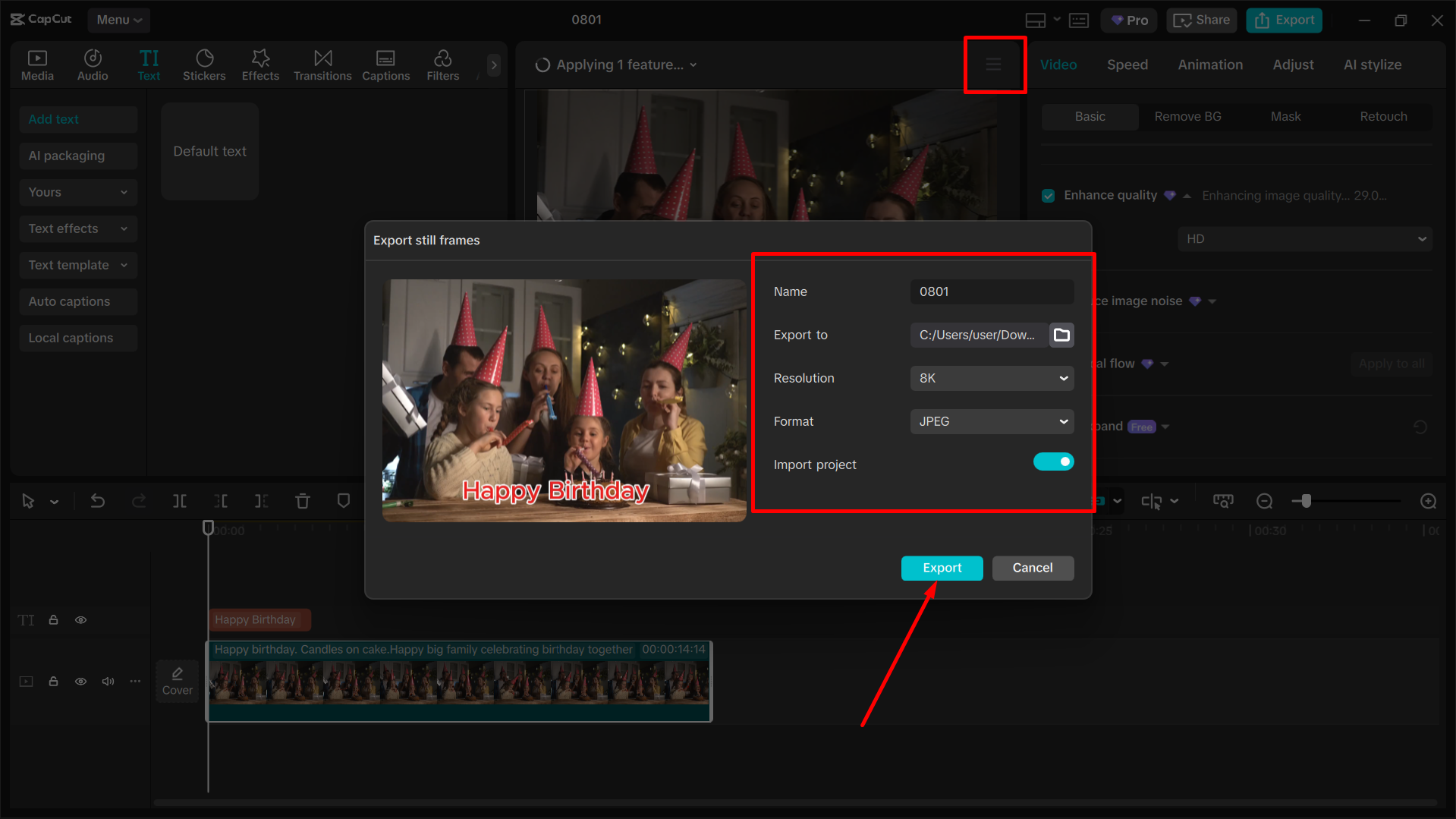The height and width of the screenshot is (819, 1456).
Task: Select the Audio panel icon
Action: (x=92, y=64)
